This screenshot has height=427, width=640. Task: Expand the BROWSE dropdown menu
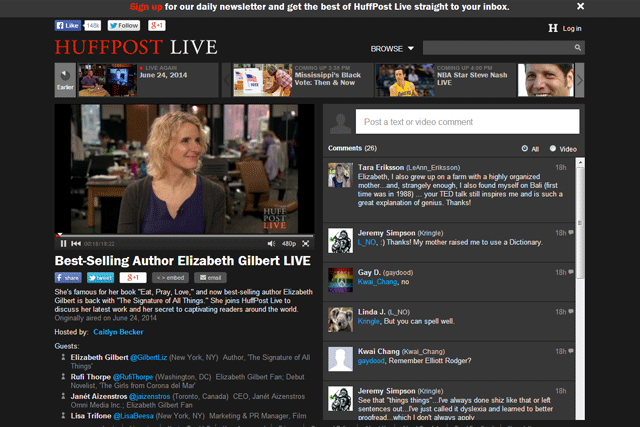[x=392, y=49]
